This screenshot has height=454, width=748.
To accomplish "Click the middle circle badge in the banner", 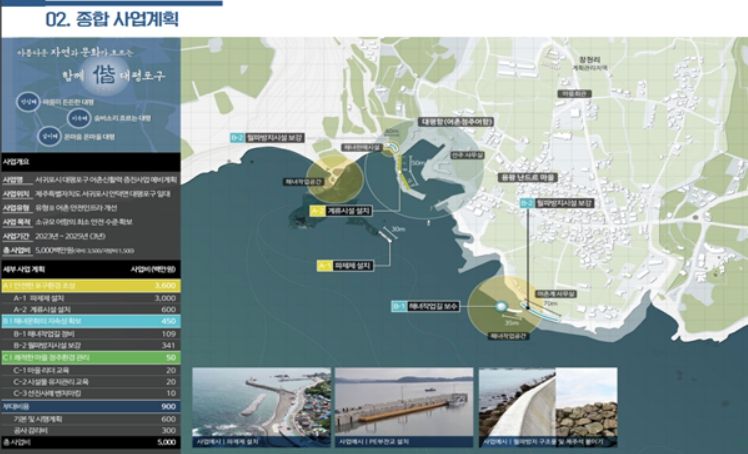I will [79, 118].
